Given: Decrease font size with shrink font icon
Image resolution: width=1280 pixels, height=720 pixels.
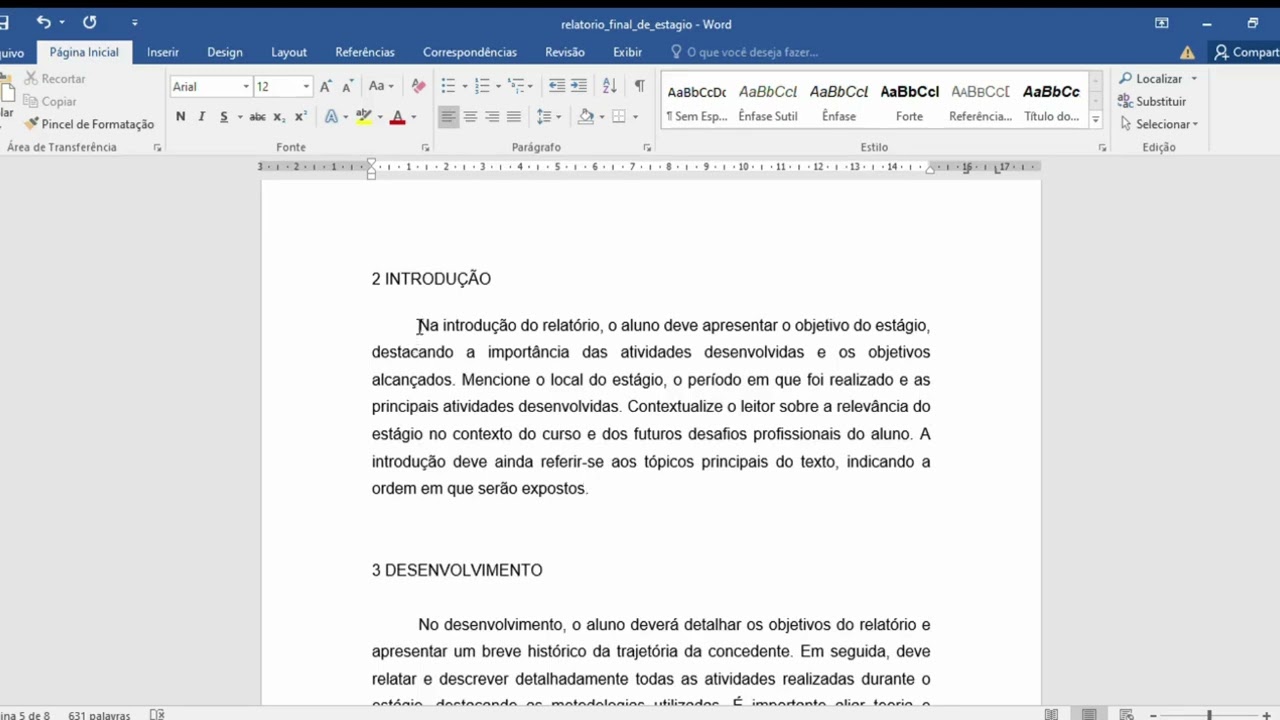Looking at the screenshot, I should click(347, 86).
